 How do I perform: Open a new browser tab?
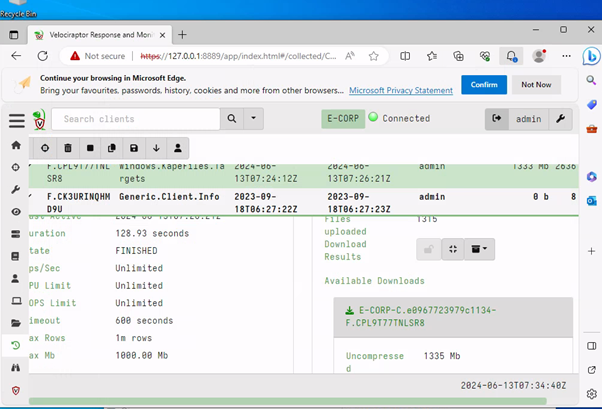tap(182, 35)
